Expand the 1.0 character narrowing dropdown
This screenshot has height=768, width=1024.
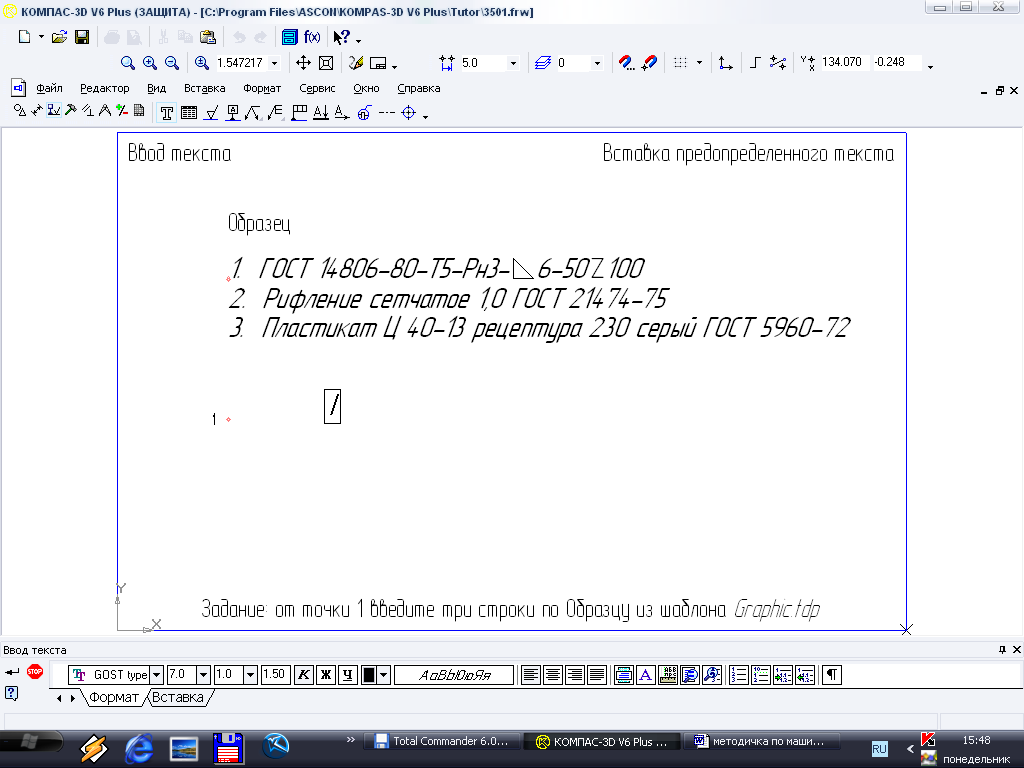250,675
